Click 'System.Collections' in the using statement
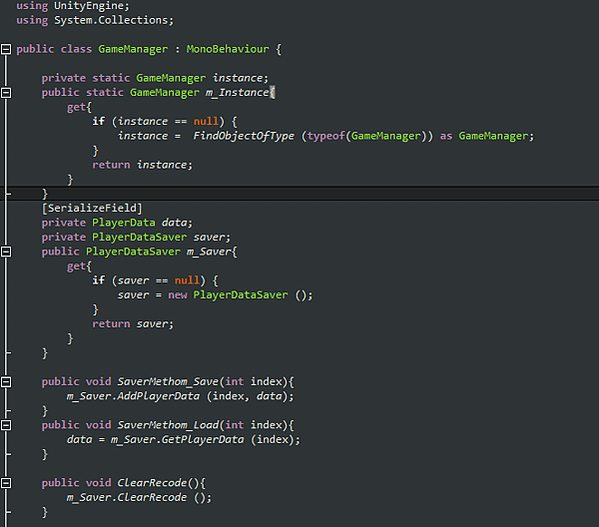599x527 pixels. point(113,20)
